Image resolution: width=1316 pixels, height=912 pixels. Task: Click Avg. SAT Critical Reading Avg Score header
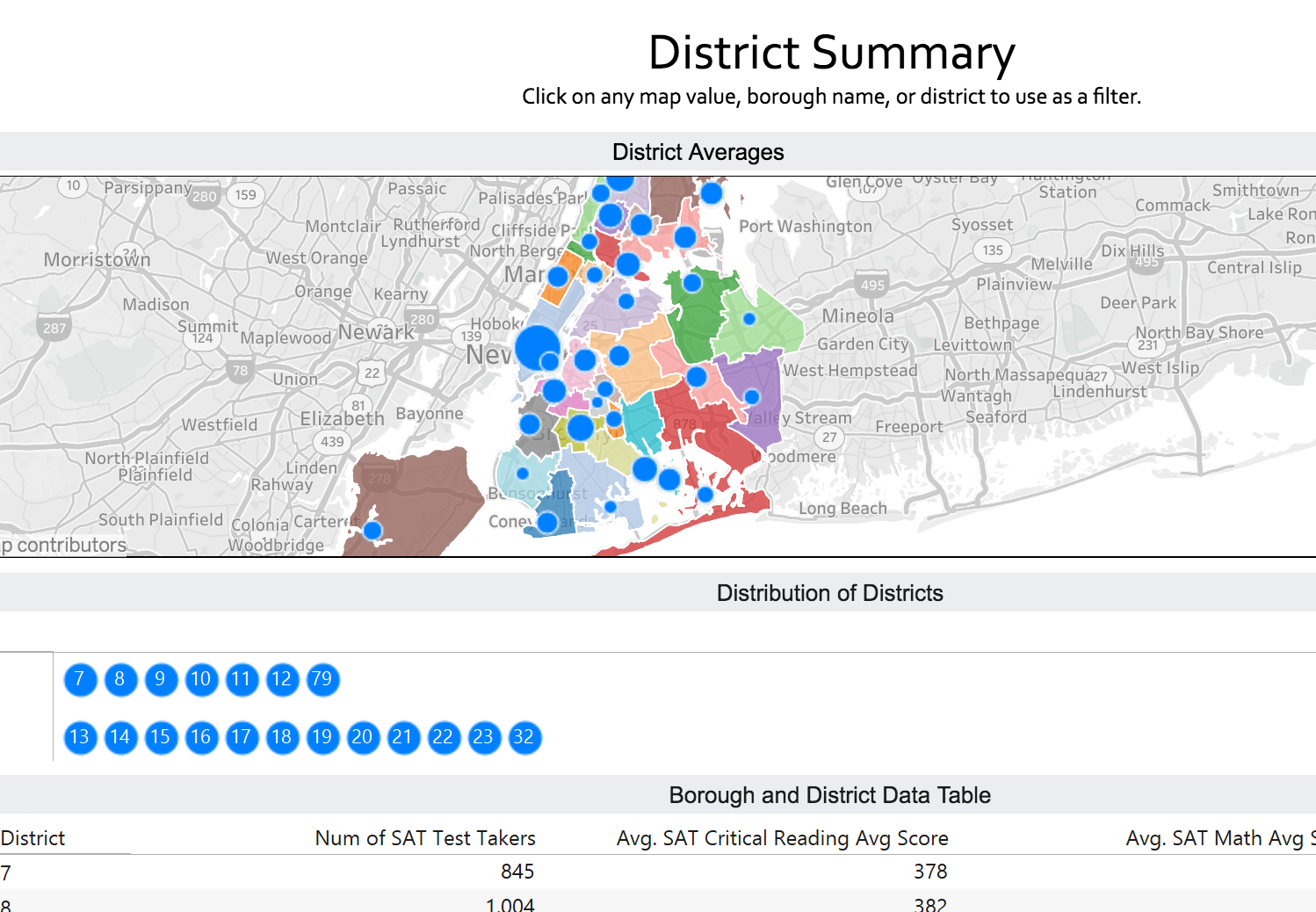tap(782, 838)
